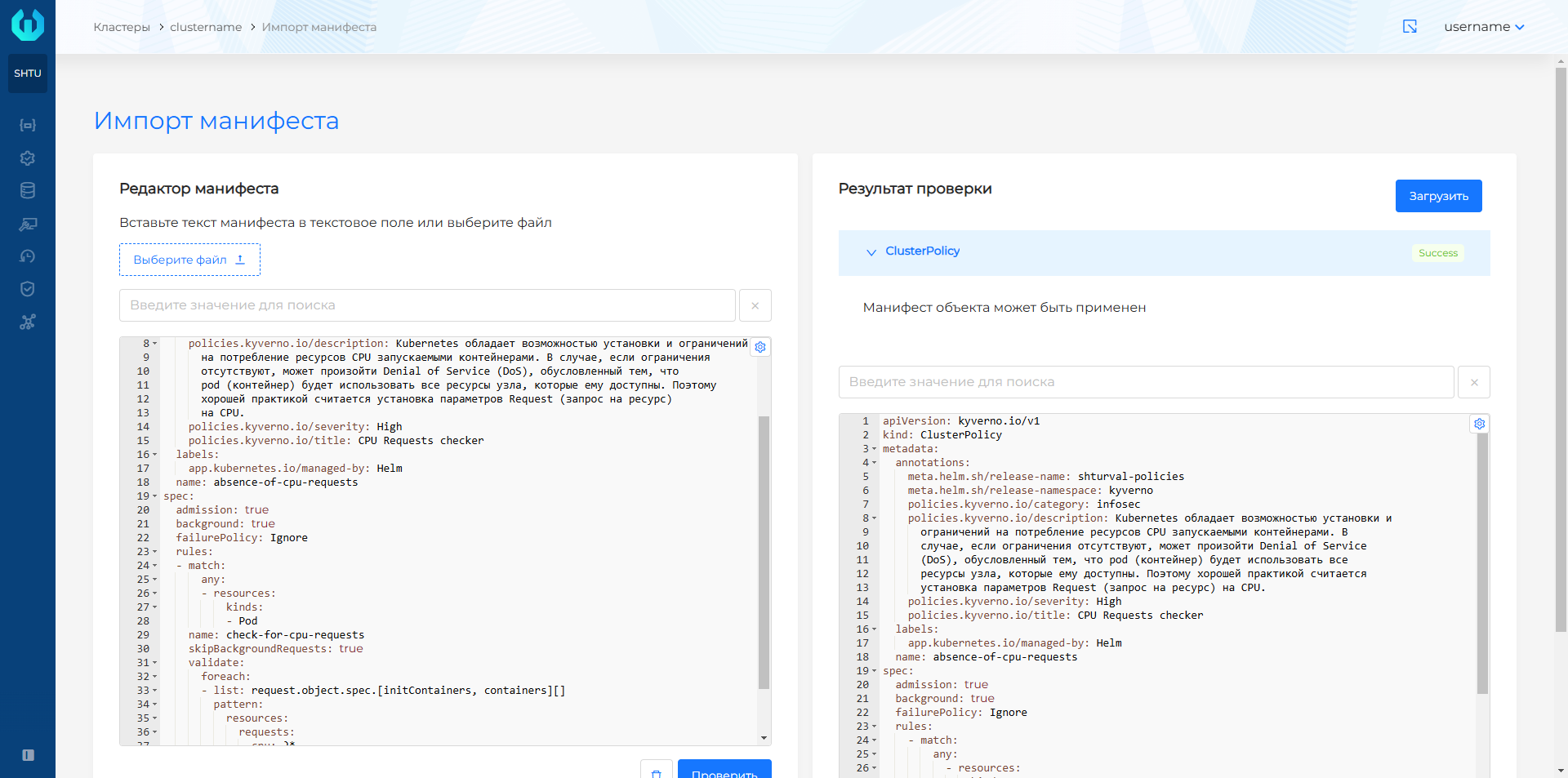Go to Кластеры breadcrumb
1568x778 pixels.
pos(122,27)
